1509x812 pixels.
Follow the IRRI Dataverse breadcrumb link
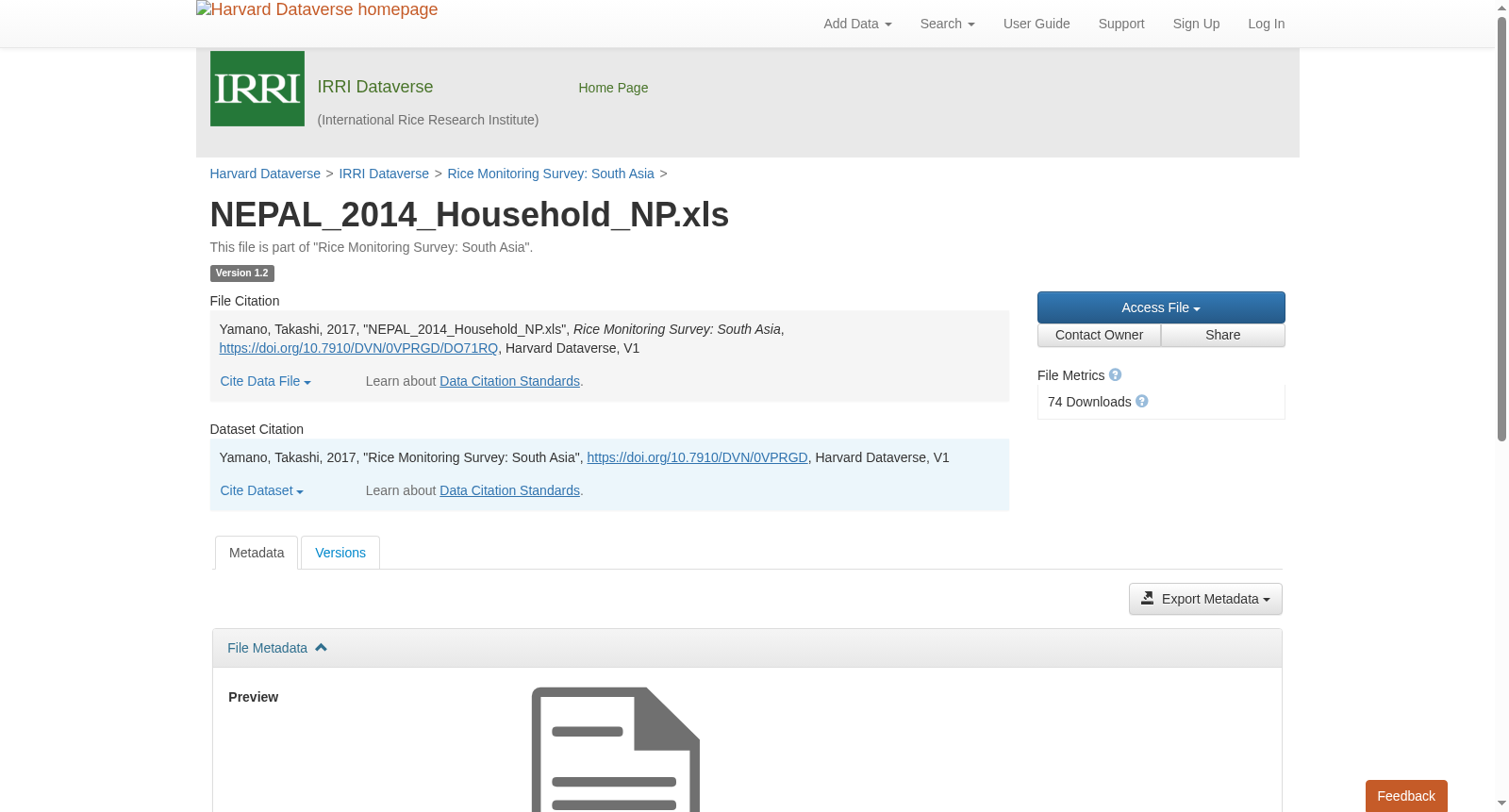[x=384, y=174]
